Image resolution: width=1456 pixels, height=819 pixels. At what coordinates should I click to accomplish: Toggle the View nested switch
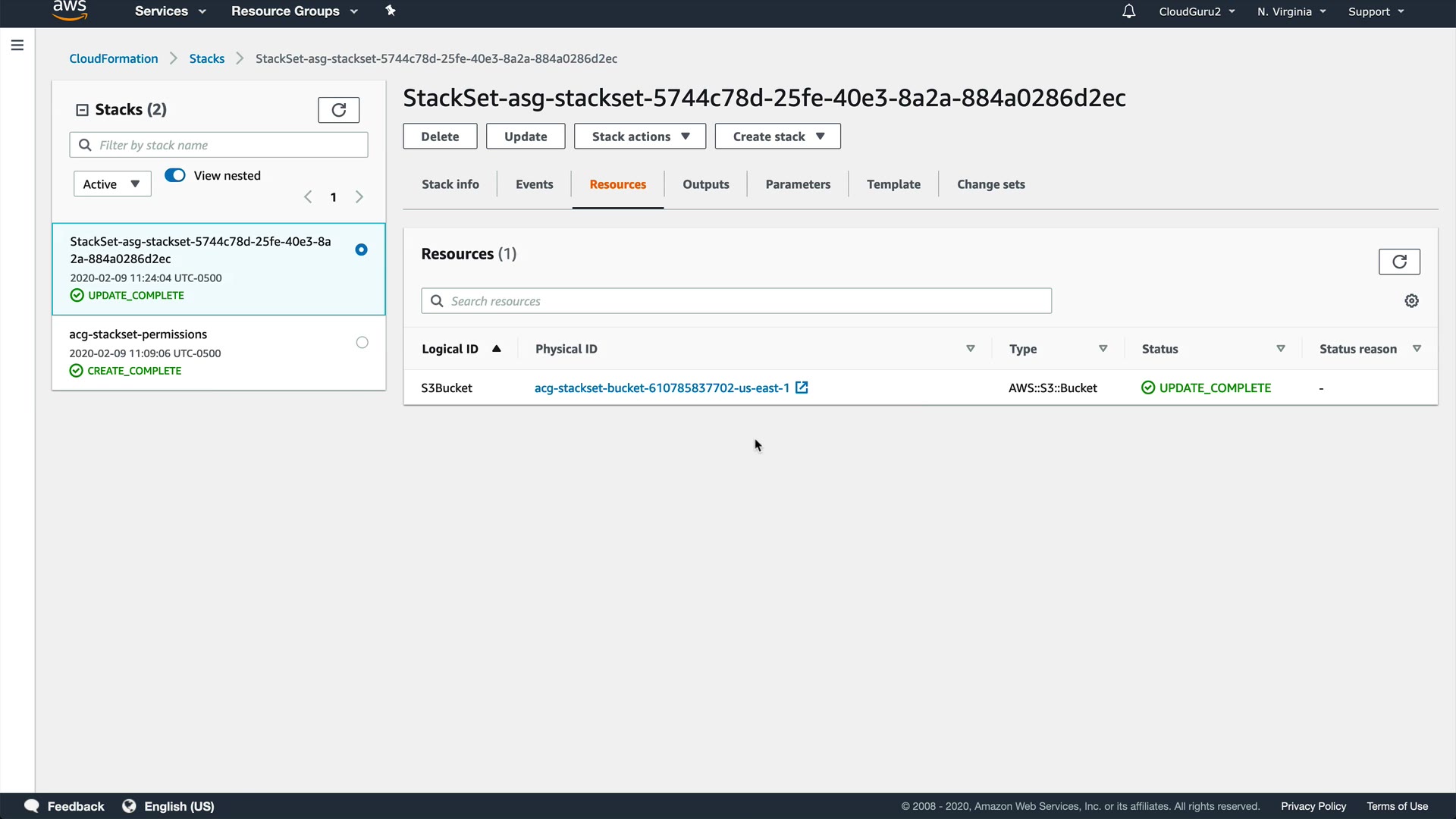(175, 175)
